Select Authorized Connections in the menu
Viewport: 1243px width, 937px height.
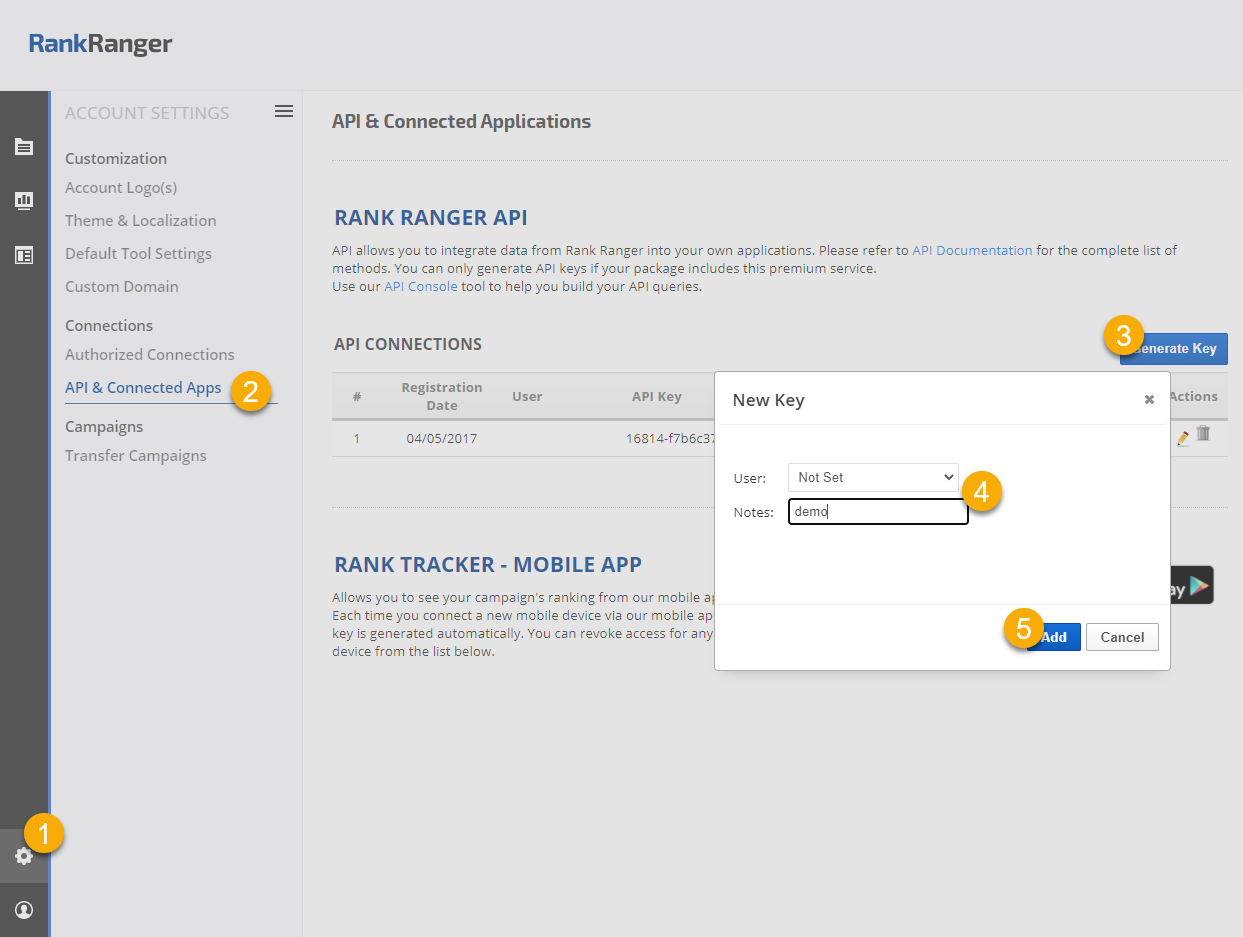tap(150, 355)
